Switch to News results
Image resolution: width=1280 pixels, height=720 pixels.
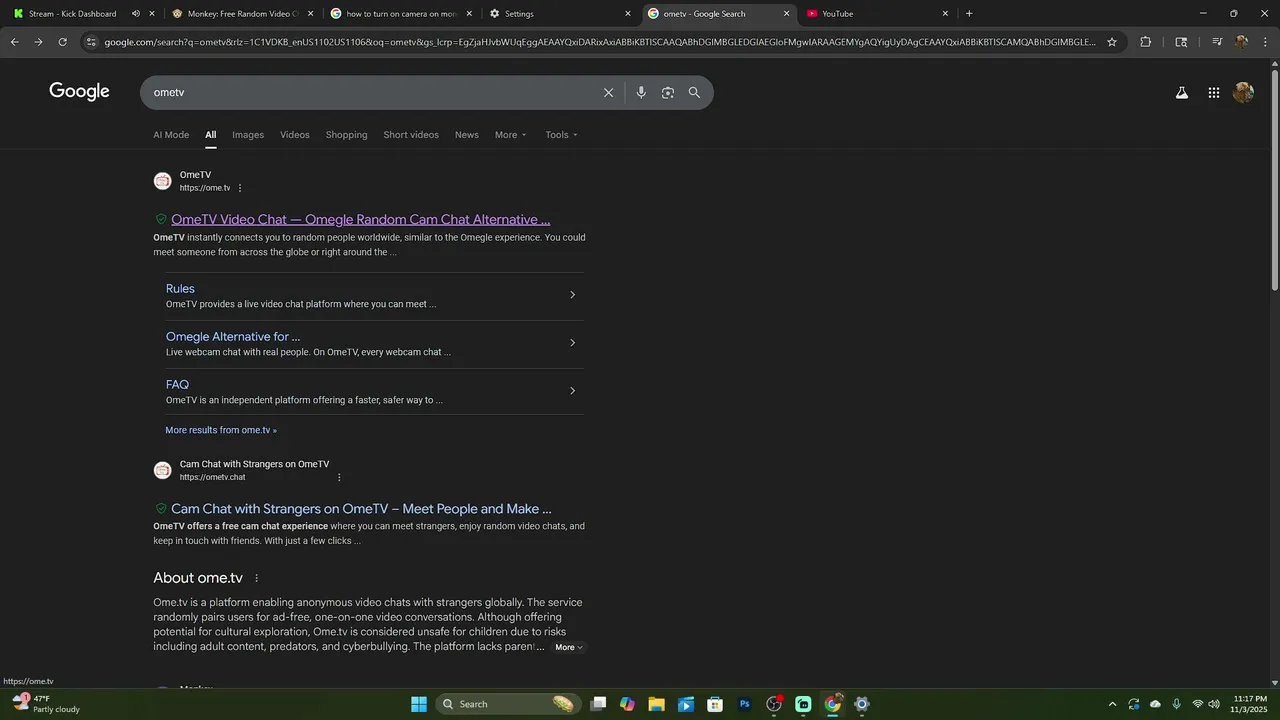467,135
